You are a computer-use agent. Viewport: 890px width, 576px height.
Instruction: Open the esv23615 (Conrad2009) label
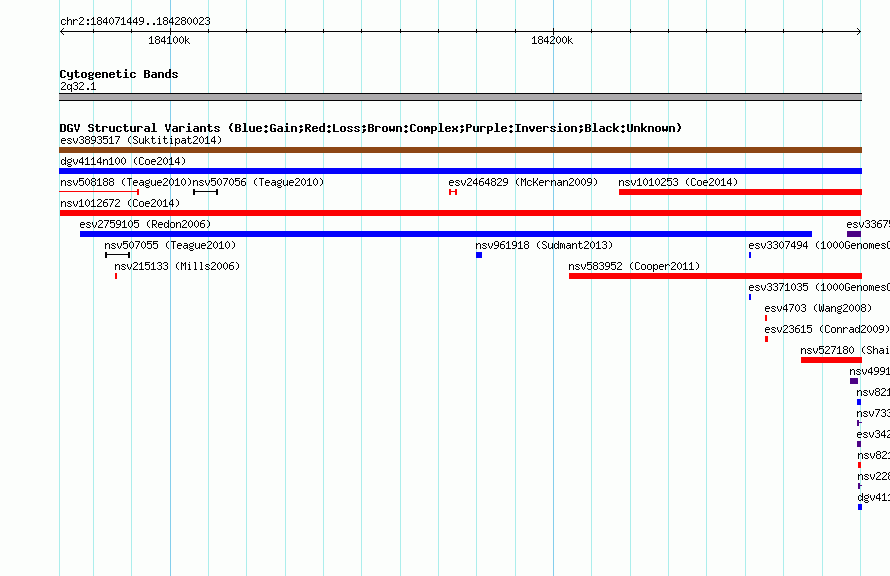click(826, 329)
